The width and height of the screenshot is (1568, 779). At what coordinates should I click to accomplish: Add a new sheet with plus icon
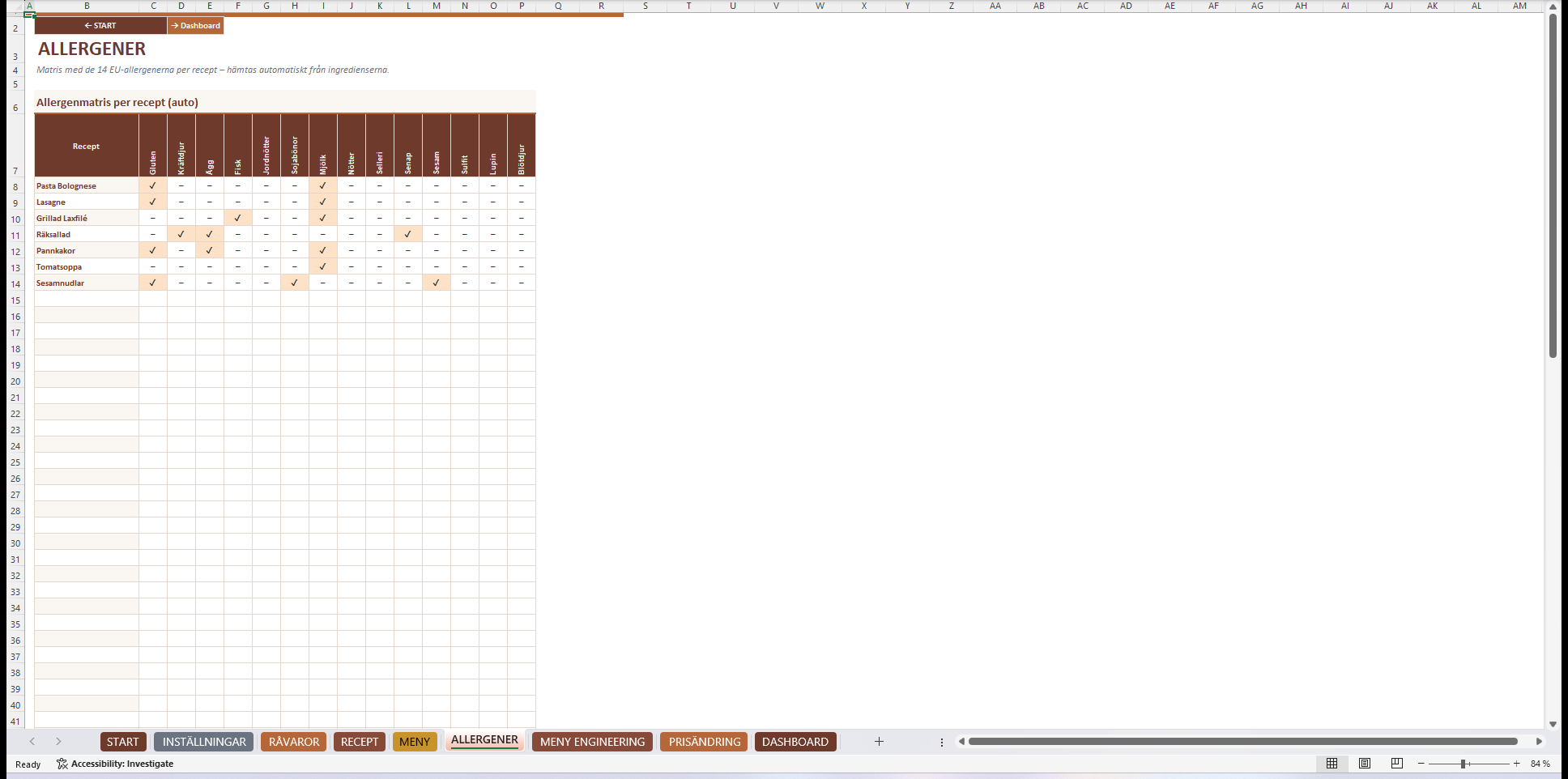pos(879,742)
